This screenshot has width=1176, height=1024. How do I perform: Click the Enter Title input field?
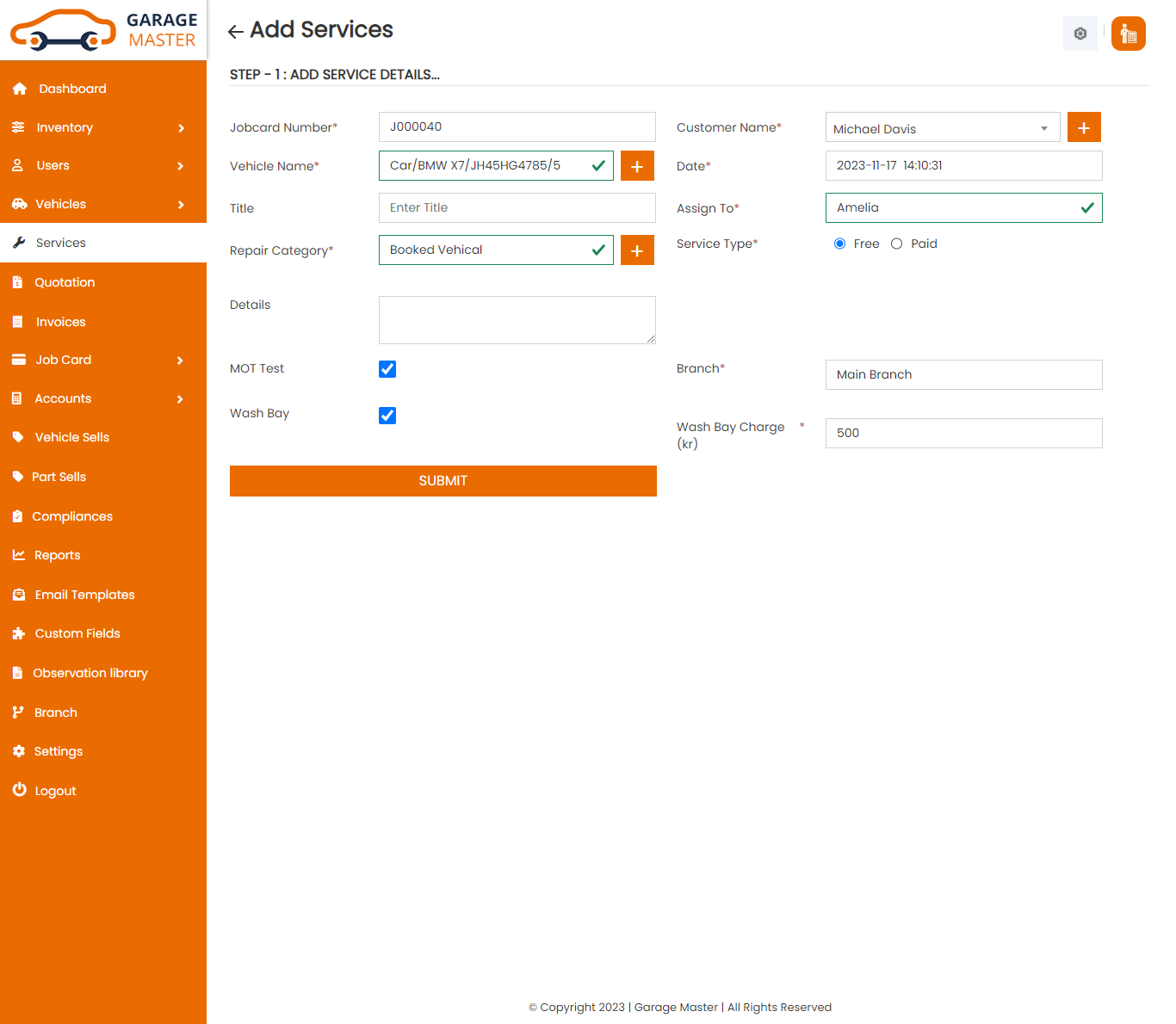point(517,207)
